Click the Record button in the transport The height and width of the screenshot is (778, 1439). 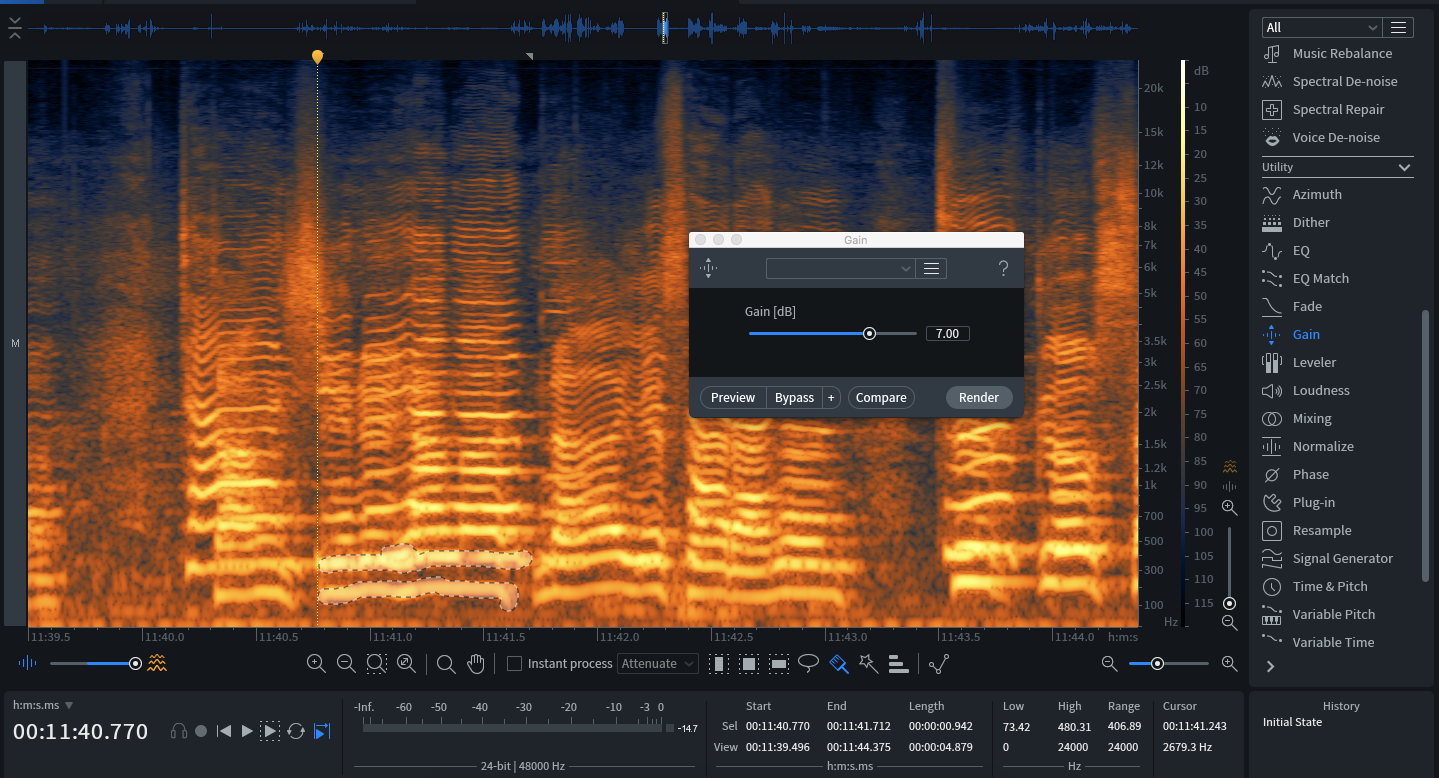click(201, 731)
